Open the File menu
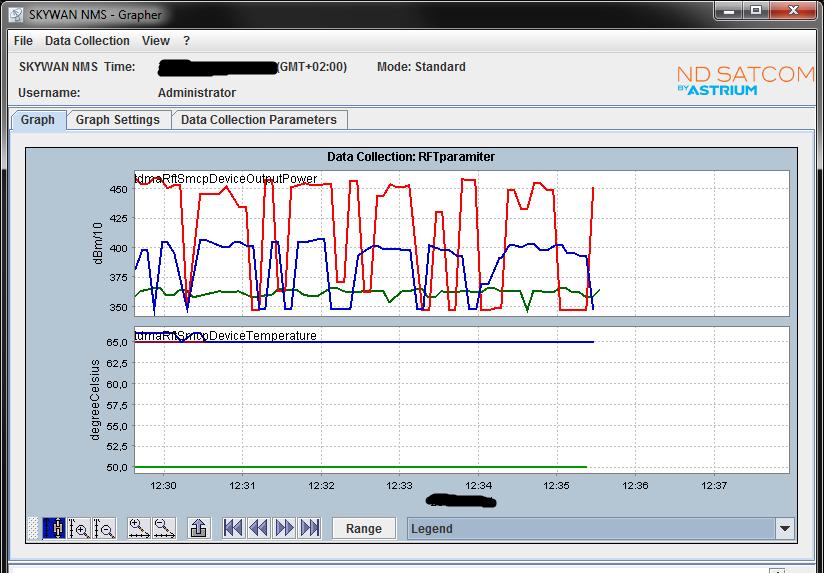Screen dimensions: 824x573 (23, 40)
